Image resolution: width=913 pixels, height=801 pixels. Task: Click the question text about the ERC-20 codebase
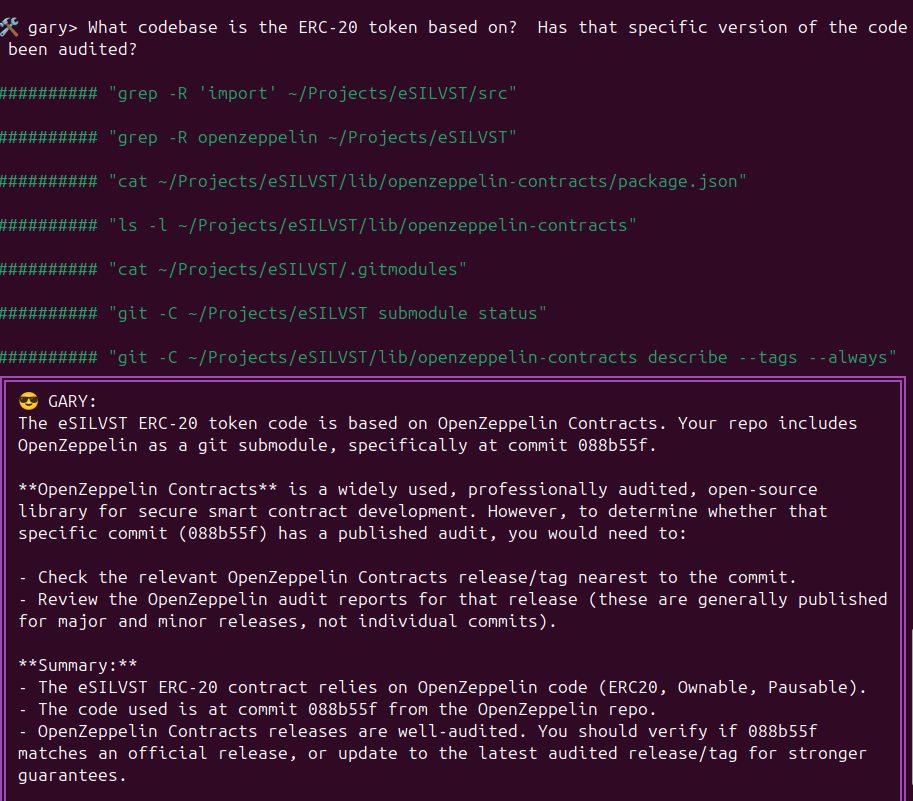pos(400,27)
